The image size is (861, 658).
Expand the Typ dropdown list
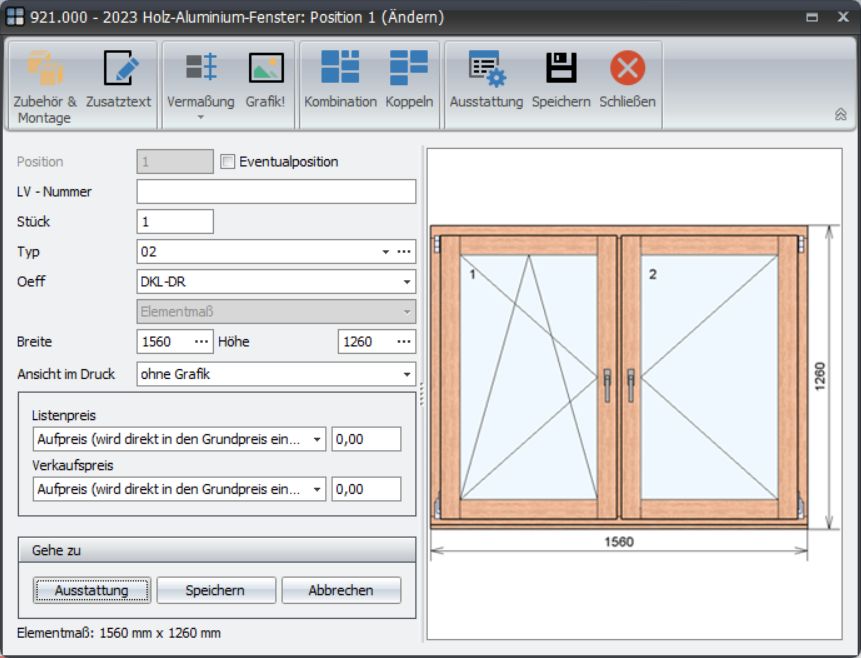click(x=386, y=252)
